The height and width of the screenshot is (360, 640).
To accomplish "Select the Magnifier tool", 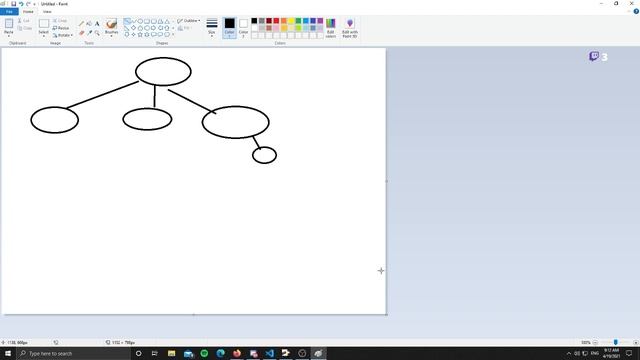I will pyautogui.click(x=97, y=33).
